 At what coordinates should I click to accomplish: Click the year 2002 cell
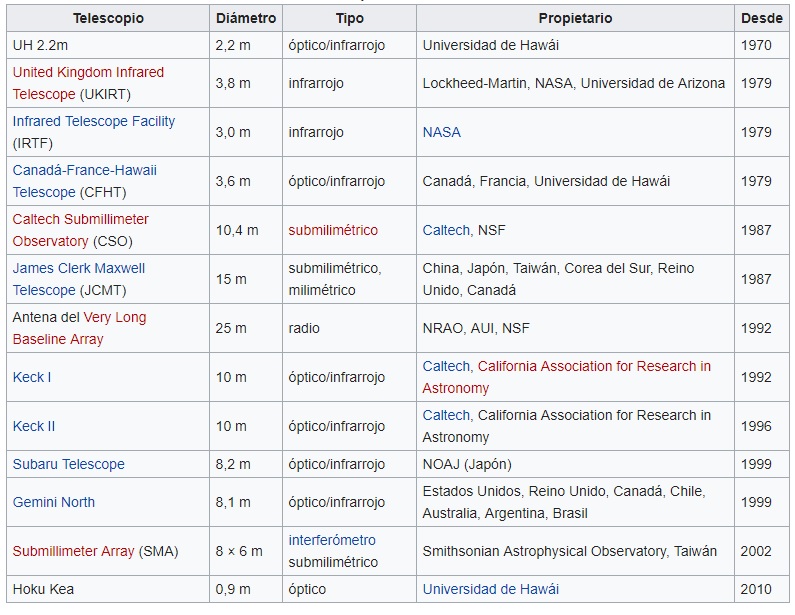[x=762, y=551]
